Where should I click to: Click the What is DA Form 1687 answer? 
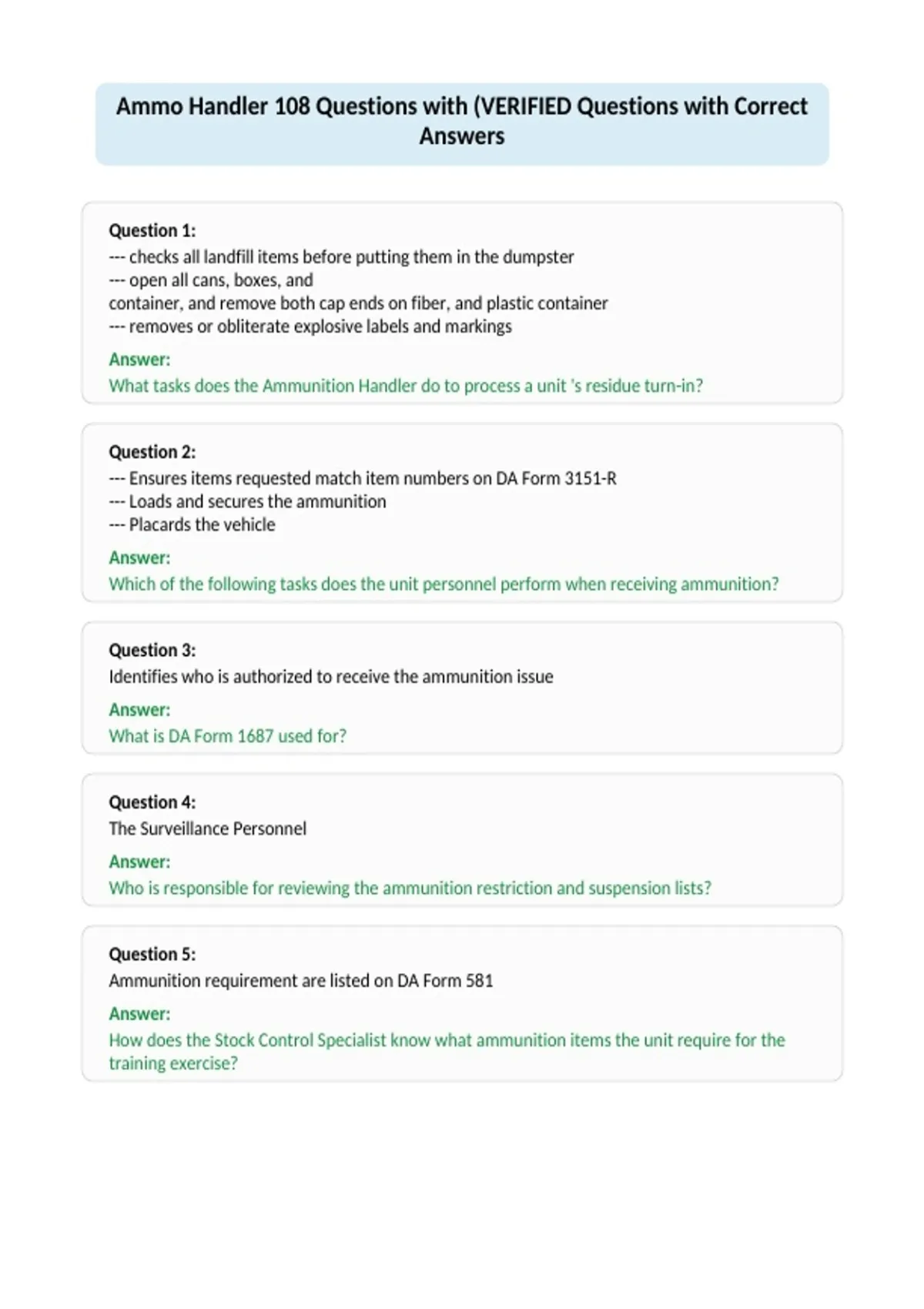(228, 736)
